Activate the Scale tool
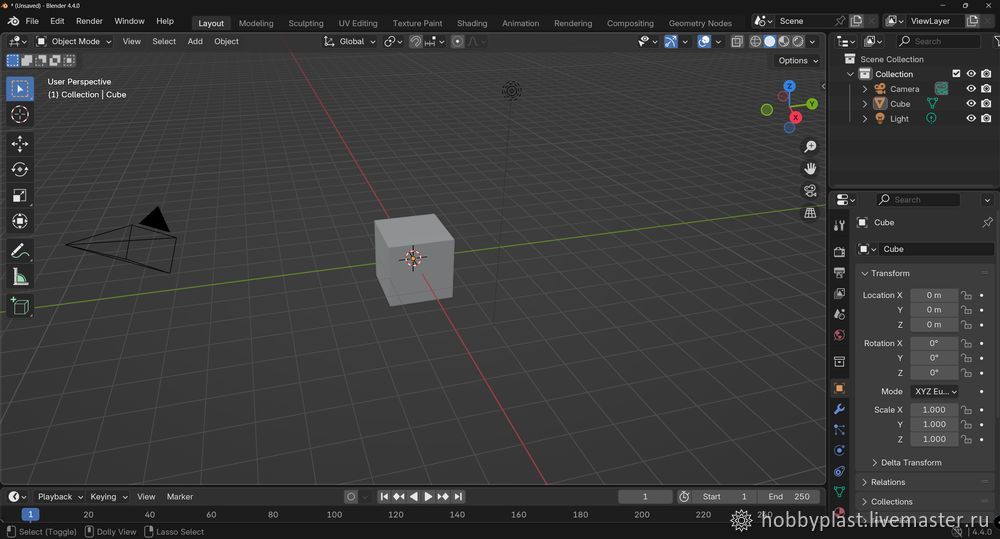1000x539 pixels. [20, 195]
